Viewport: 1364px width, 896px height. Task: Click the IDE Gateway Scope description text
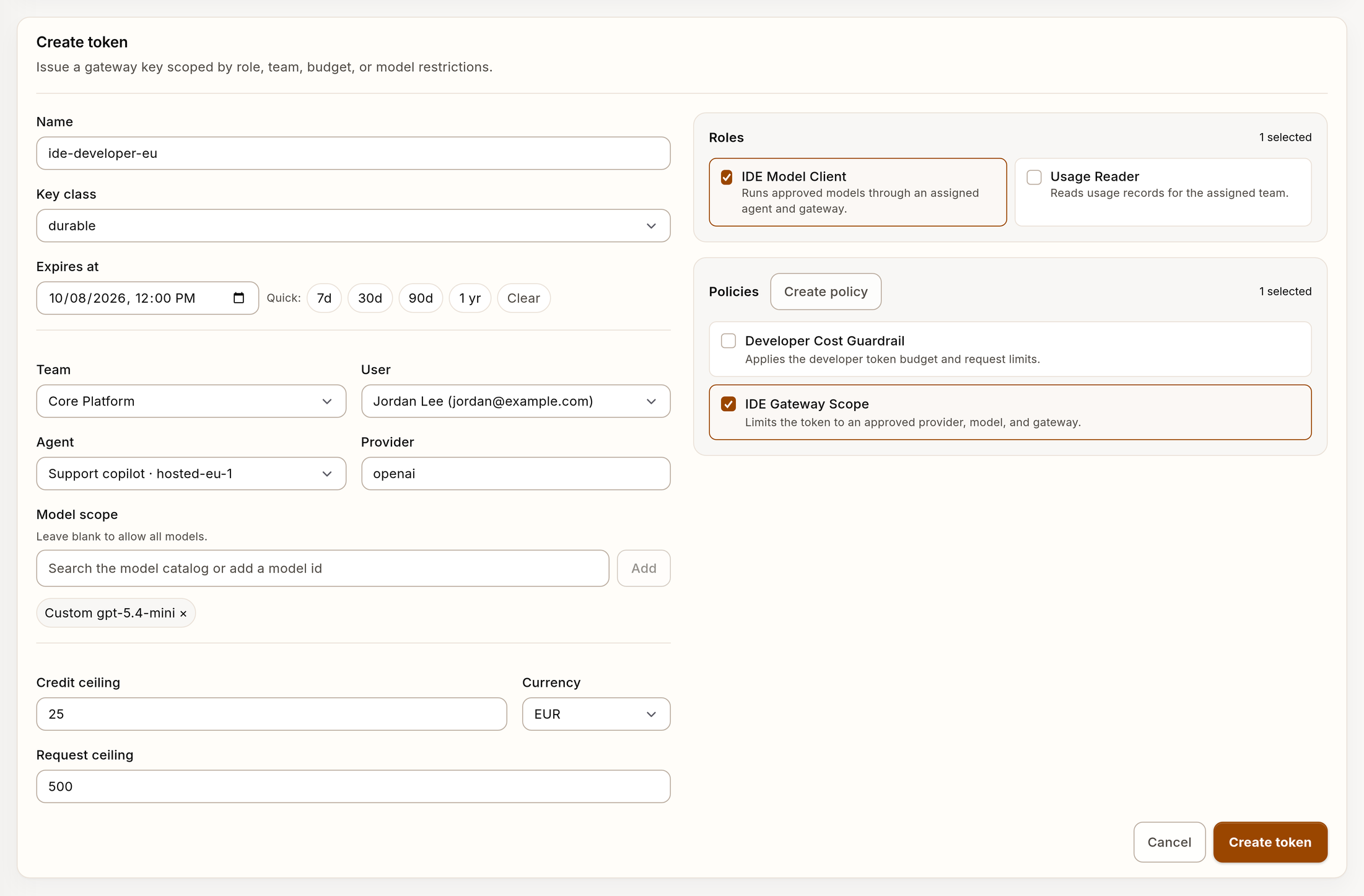click(912, 422)
